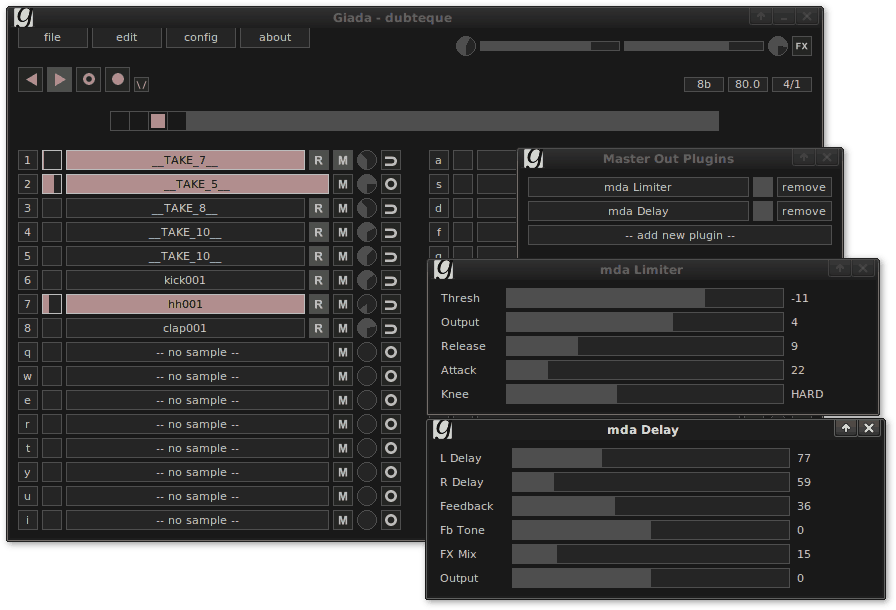This screenshot has height=610, width=896.
Task: Click status box of hh001 channel
Action: tap(52, 304)
